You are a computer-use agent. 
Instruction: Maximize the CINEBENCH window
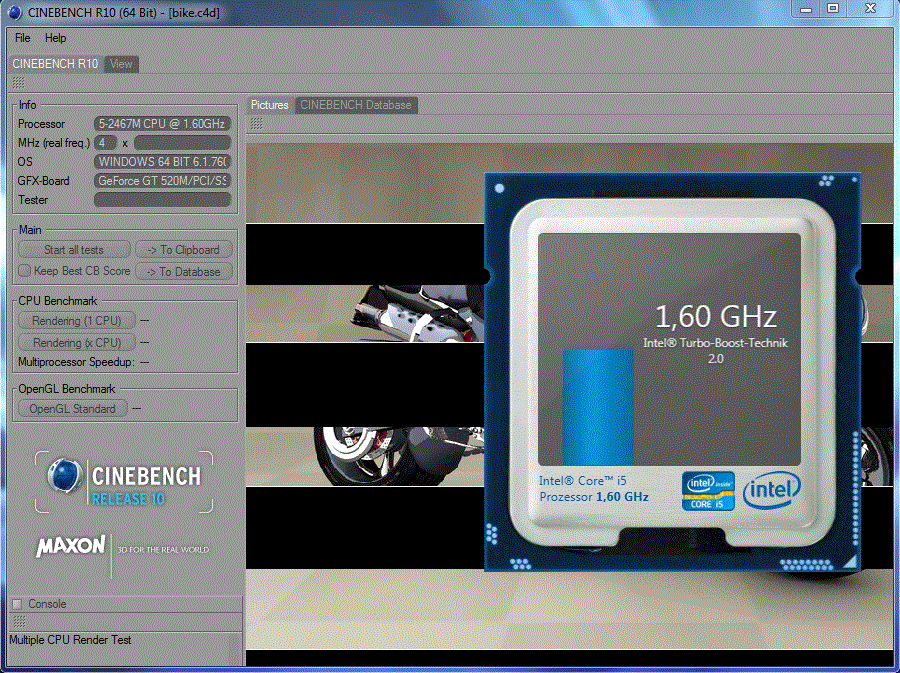833,8
